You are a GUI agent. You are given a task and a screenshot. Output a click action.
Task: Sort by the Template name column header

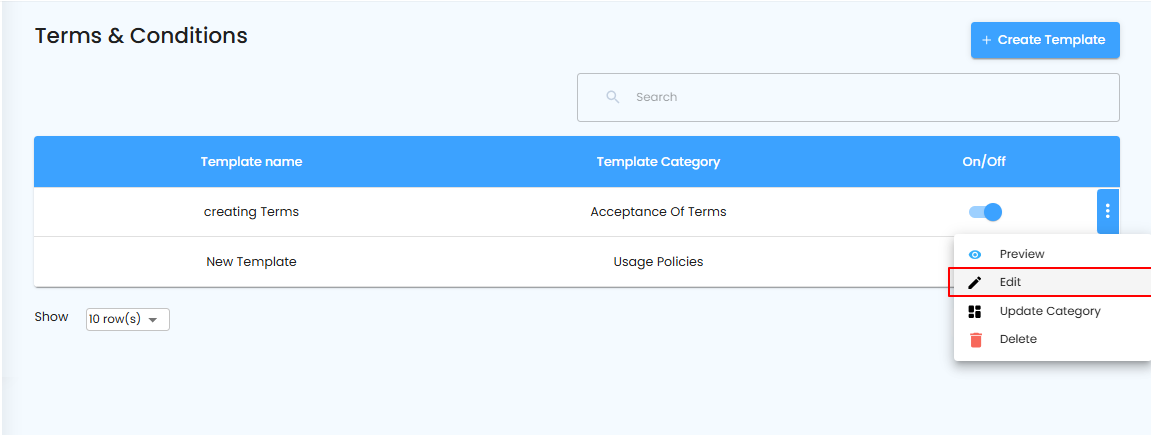(251, 161)
